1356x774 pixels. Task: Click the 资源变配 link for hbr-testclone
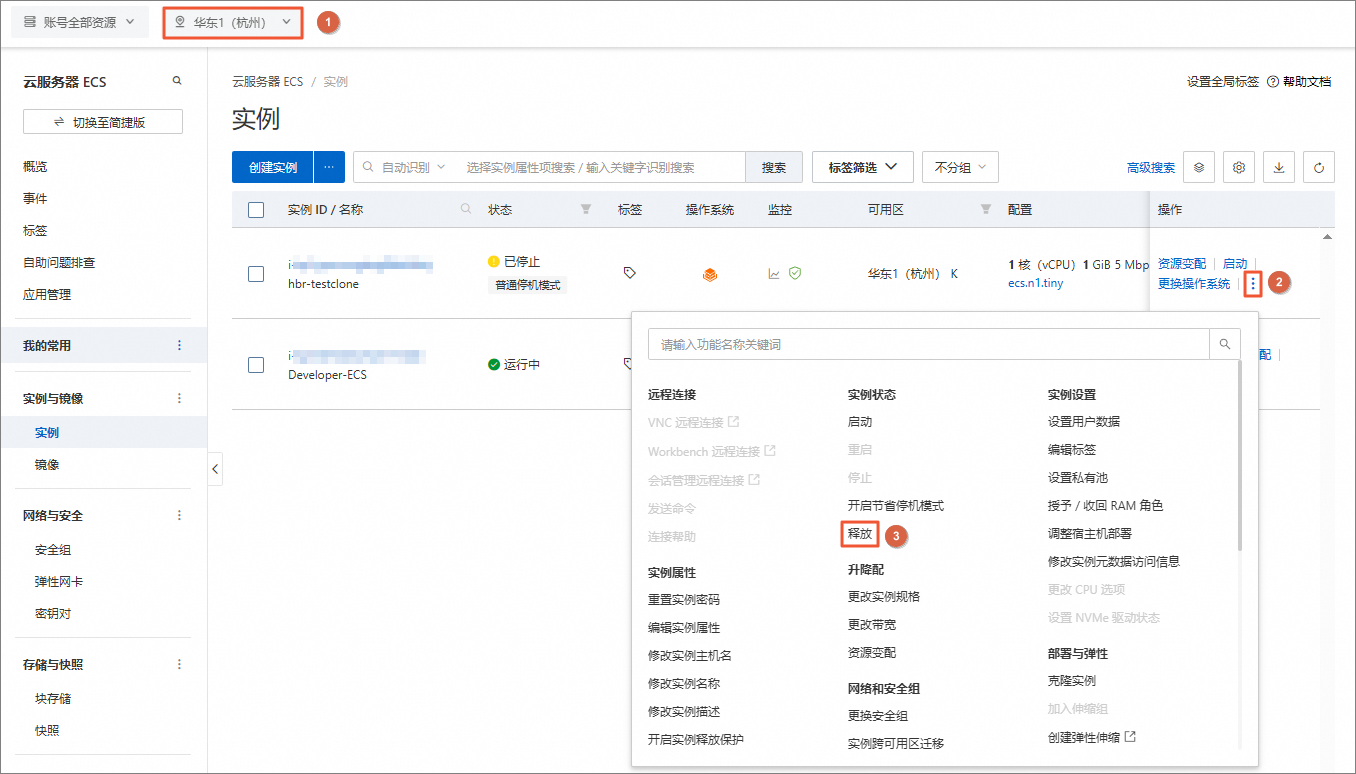coord(1182,264)
